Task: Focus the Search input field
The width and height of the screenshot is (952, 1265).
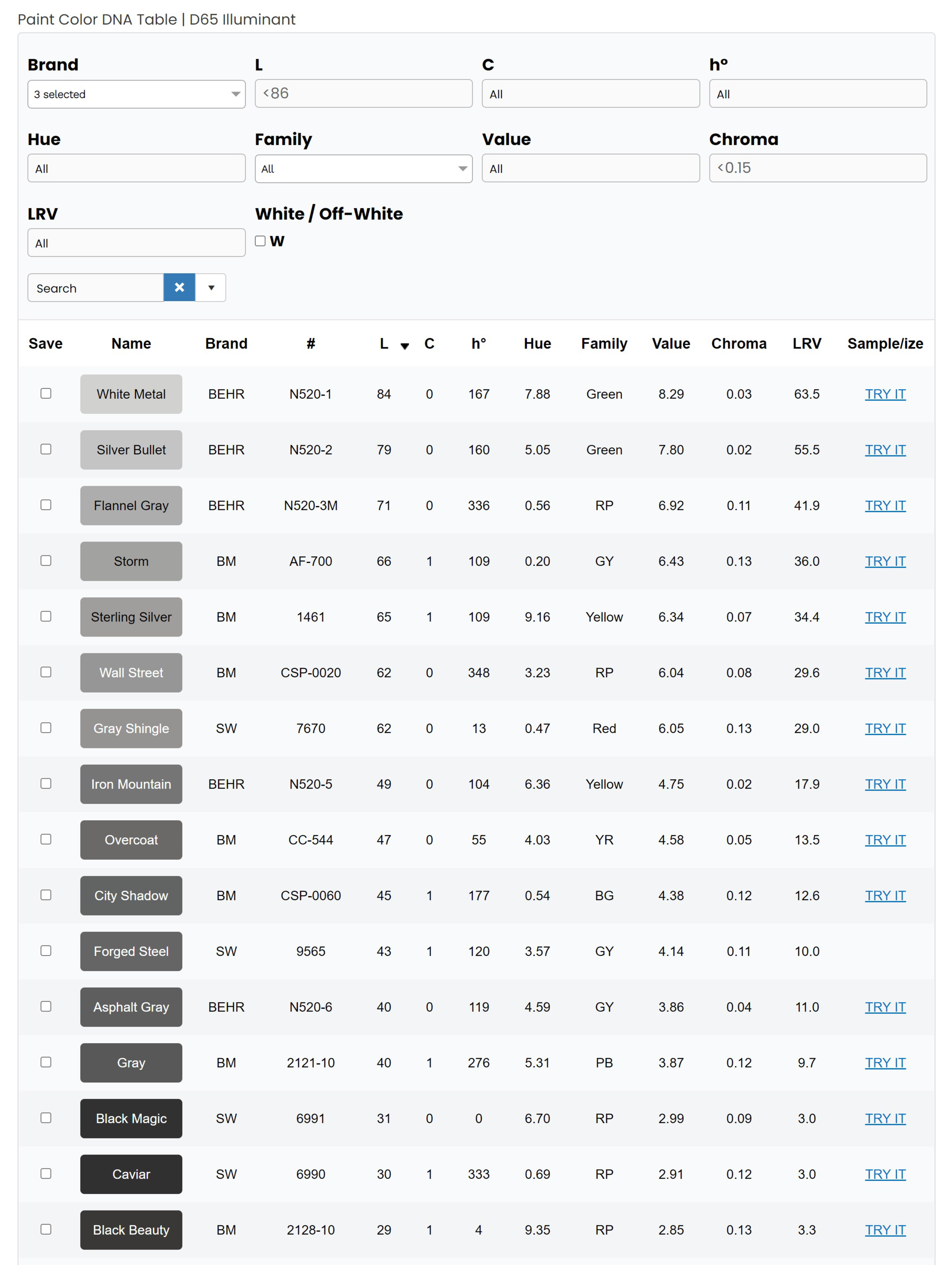Action: [x=96, y=287]
